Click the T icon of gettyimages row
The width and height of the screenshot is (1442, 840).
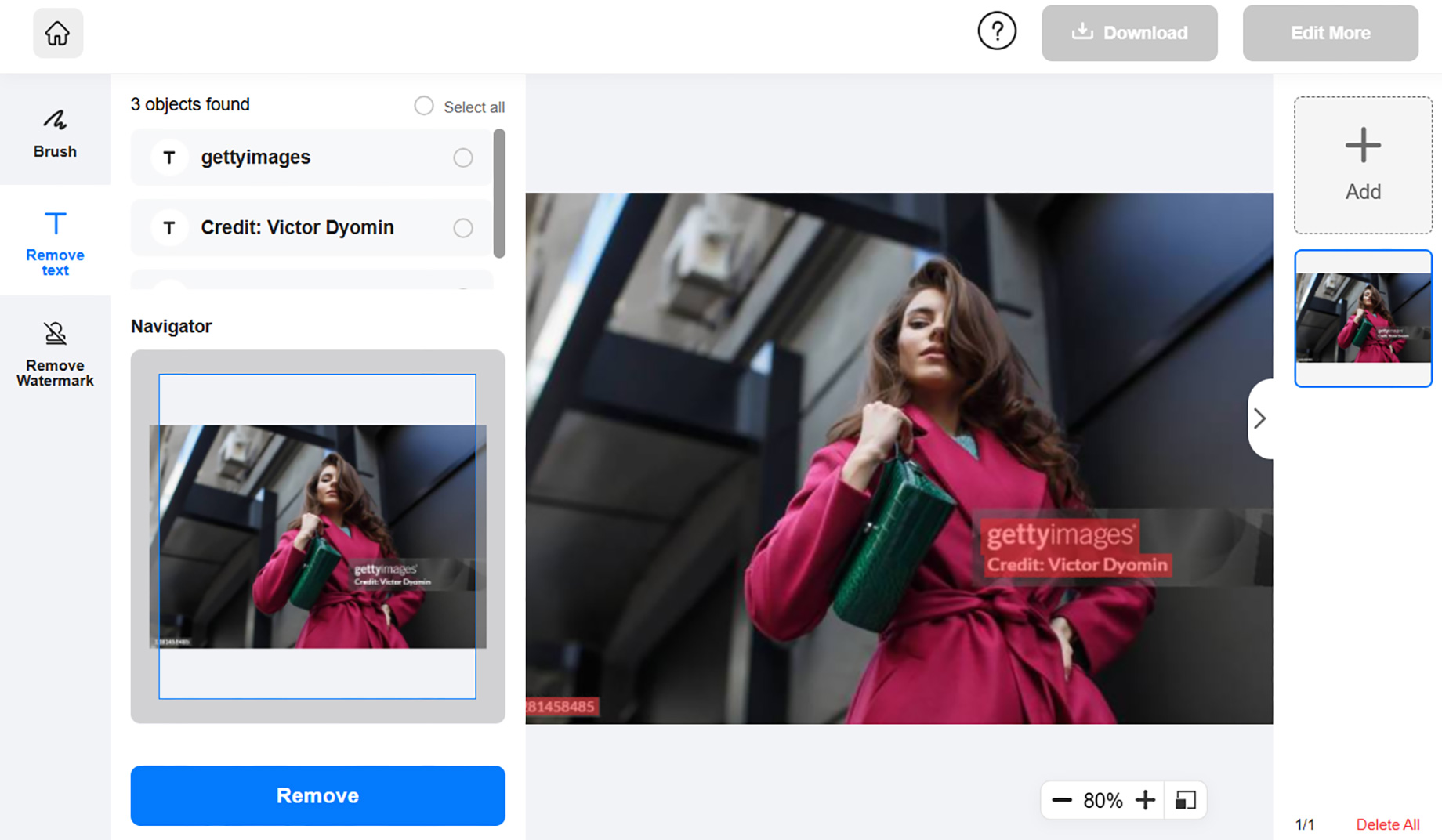(x=168, y=157)
